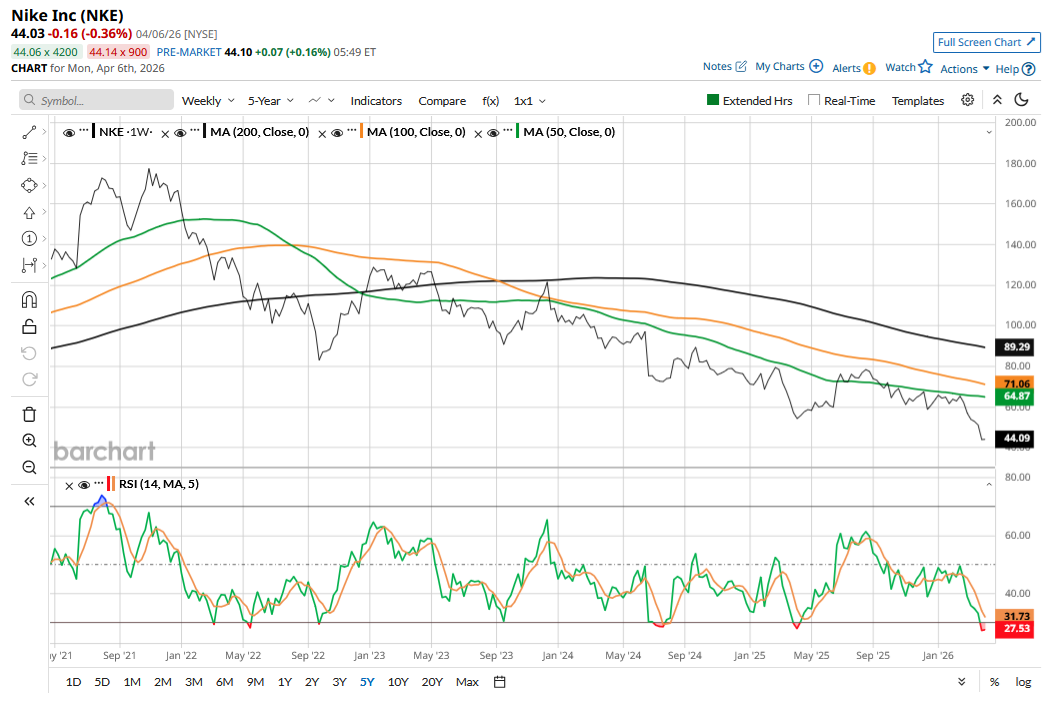This screenshot has height=703, width=1054.
Task: Delete drawings with the trash icon
Action: pos(29,414)
